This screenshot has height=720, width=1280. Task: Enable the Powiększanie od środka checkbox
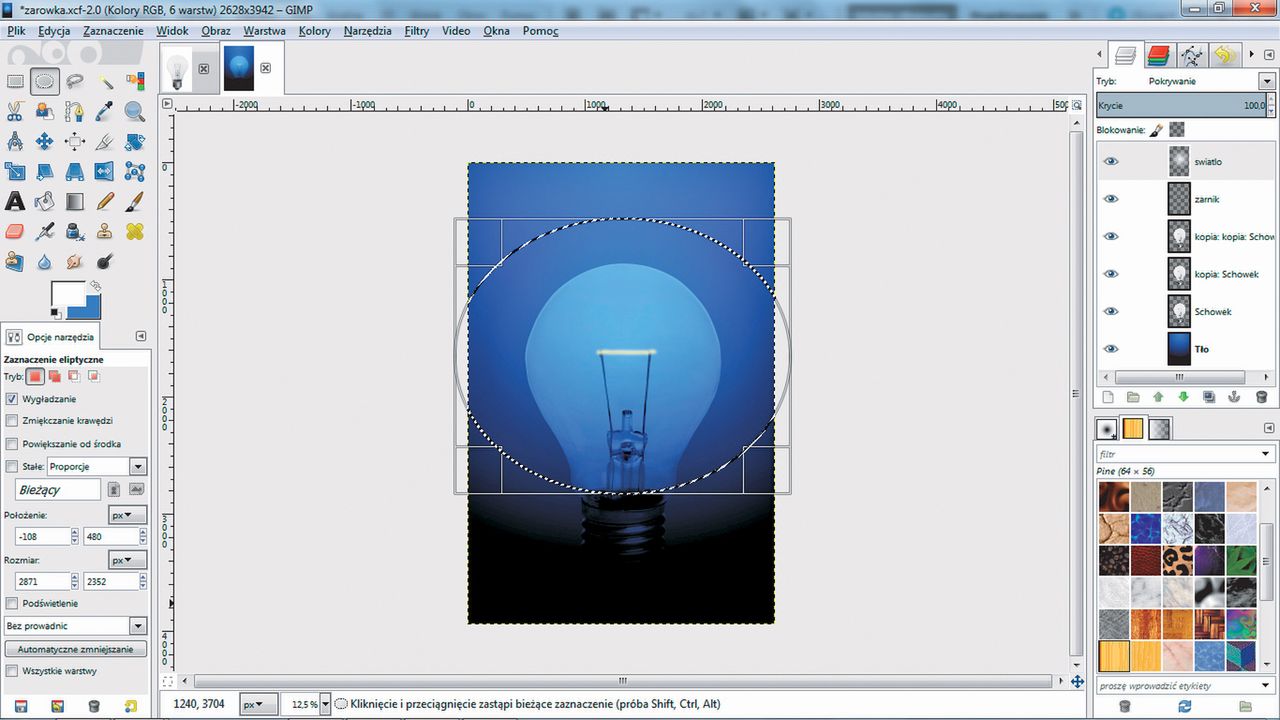(12, 444)
